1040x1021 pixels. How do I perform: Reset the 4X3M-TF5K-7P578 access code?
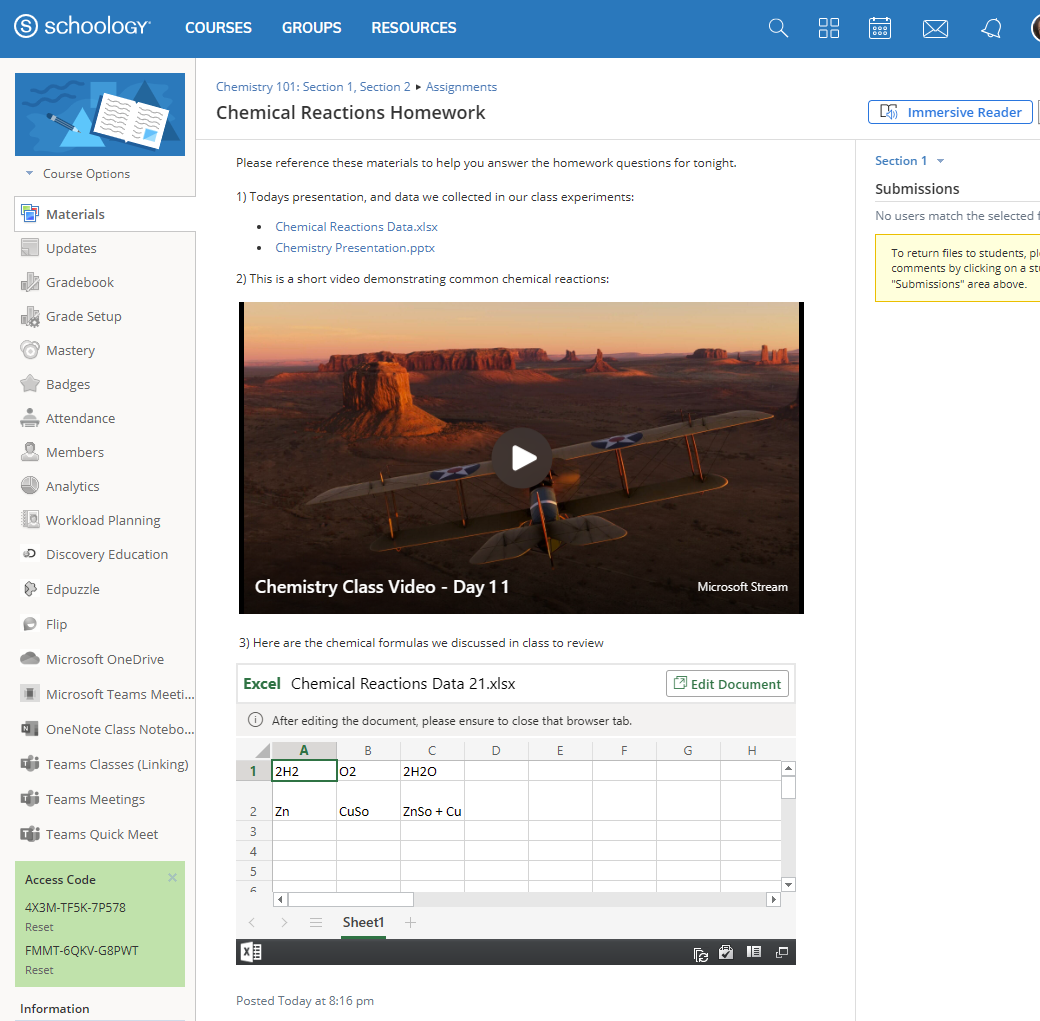pos(39,927)
